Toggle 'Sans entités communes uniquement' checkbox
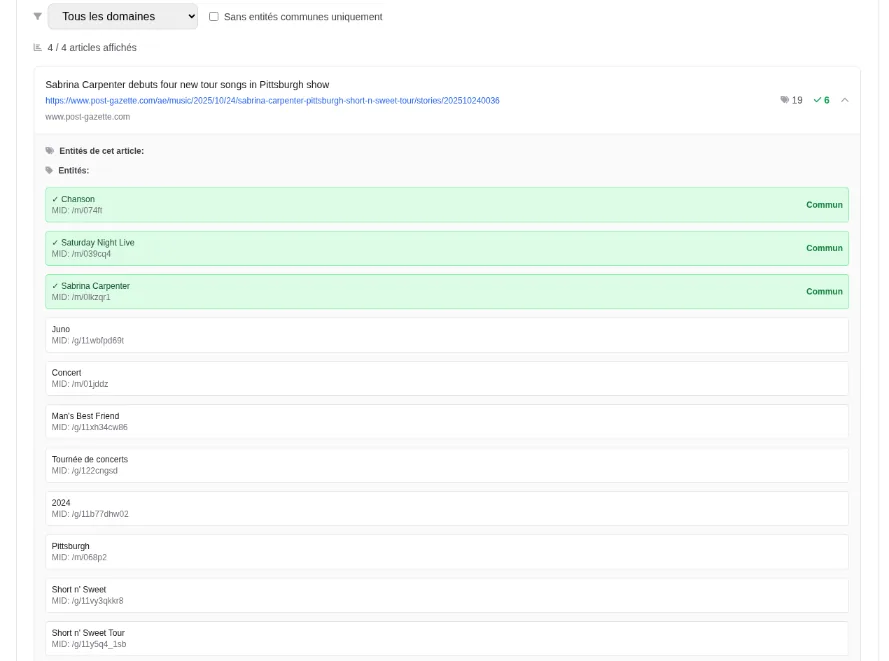 click(214, 16)
